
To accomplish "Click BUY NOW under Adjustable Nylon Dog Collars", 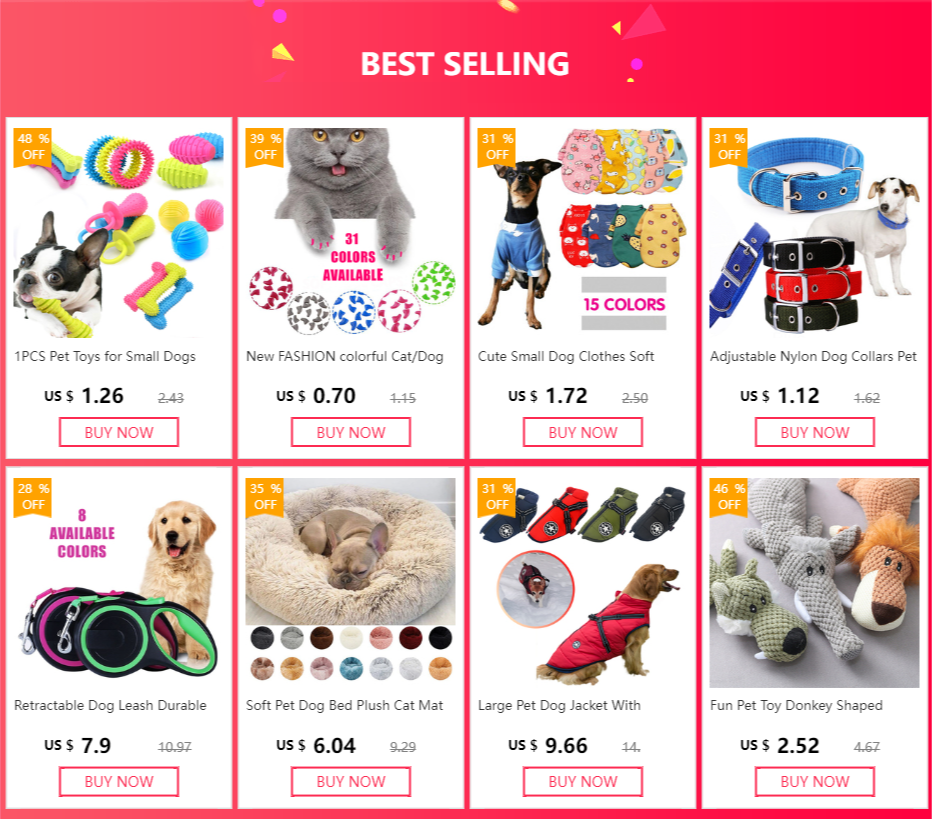I will coord(815,432).
